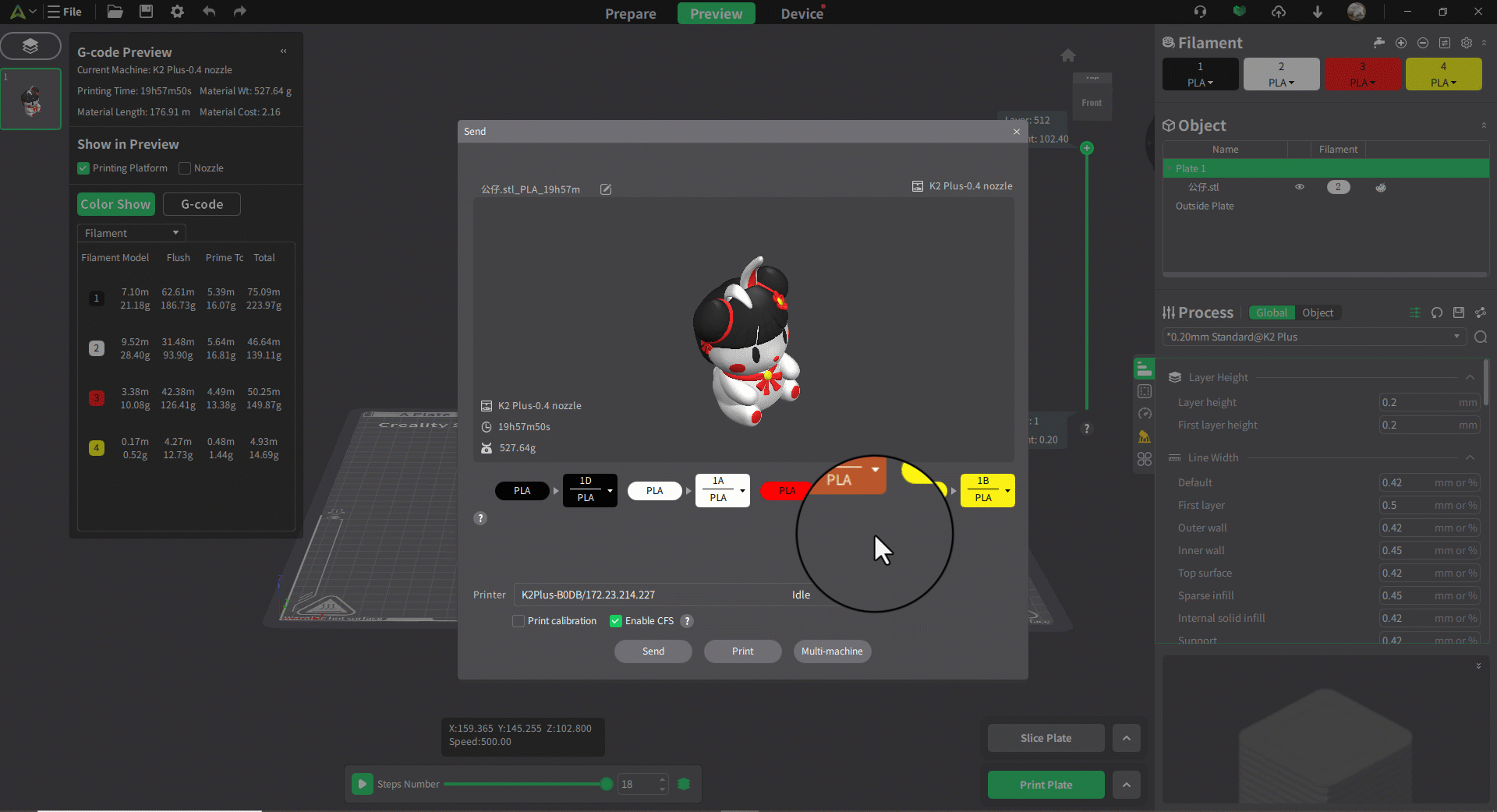
Task: Open the Filament view type dropdown
Action: tap(131, 233)
